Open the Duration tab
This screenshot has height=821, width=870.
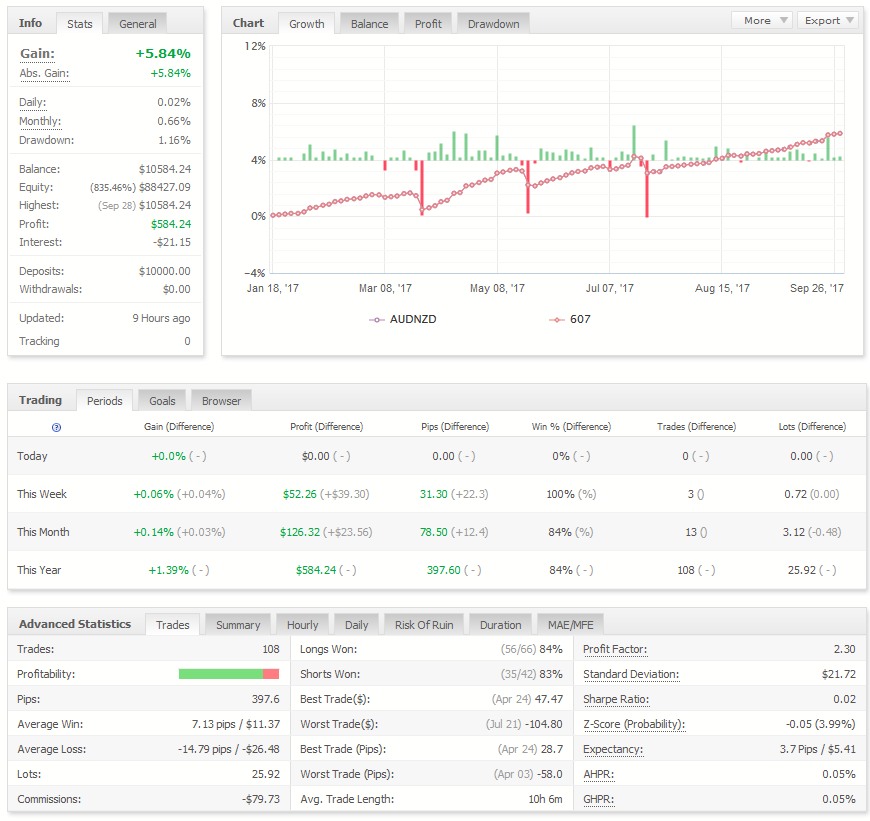point(500,625)
